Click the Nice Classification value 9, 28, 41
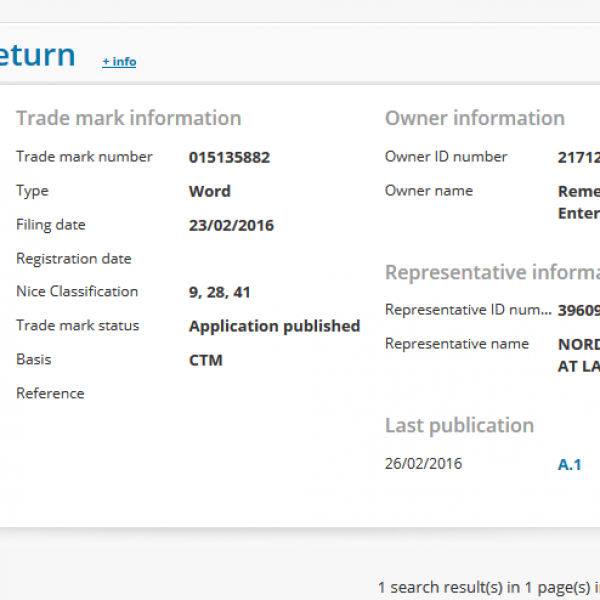The image size is (600, 600). point(219,292)
